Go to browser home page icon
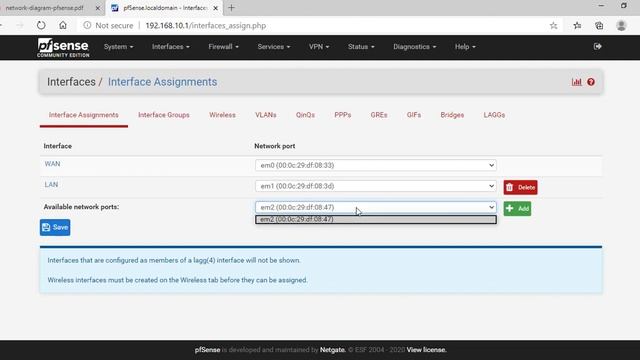Image resolution: width=640 pixels, height=360 pixels. (x=63, y=25)
